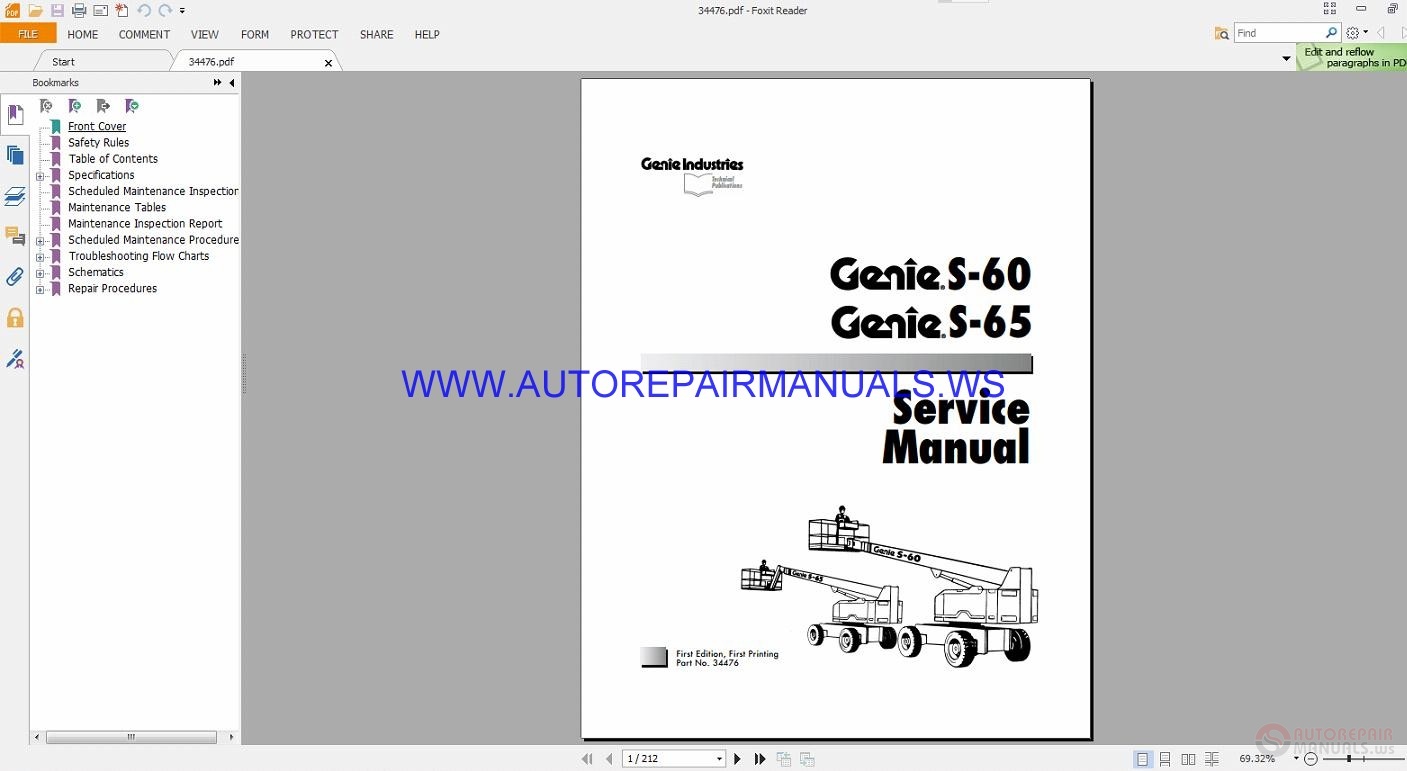Viewport: 1407px width, 771px height.
Task: Switch to the VIEW ribbon tab
Action: (x=205, y=34)
